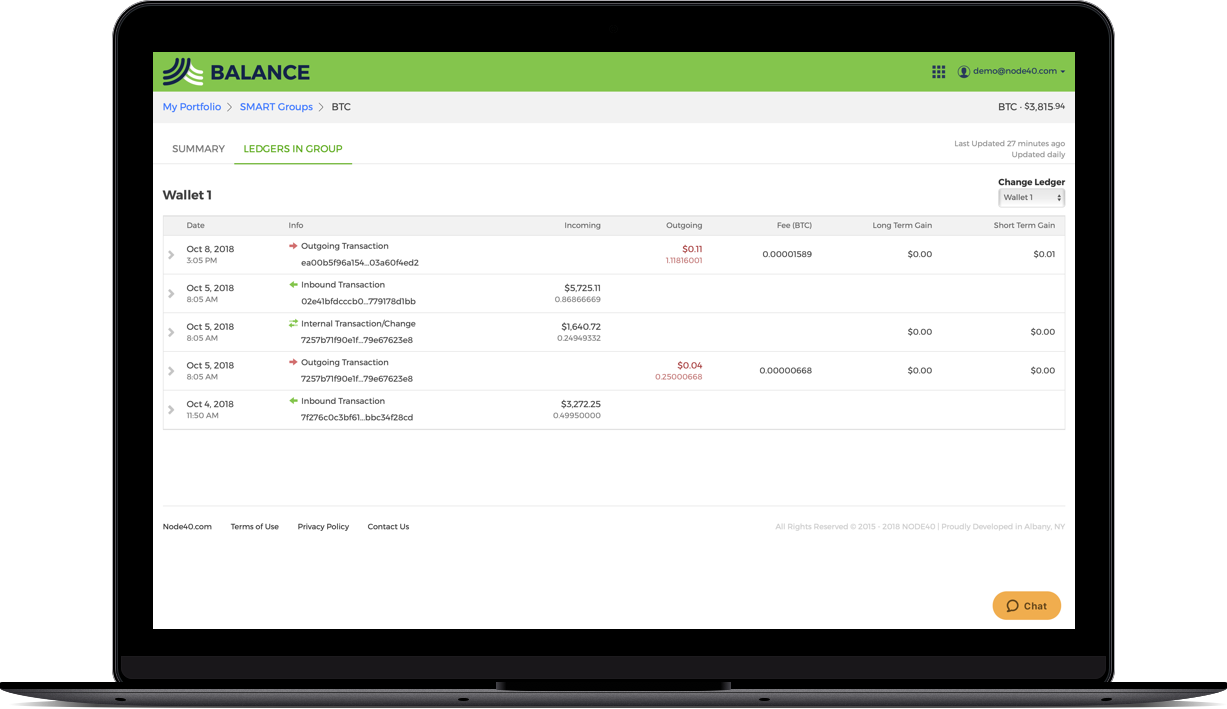Viewport: 1227px width, 709px height.
Task: Open the Chat button
Action: [x=1026, y=606]
